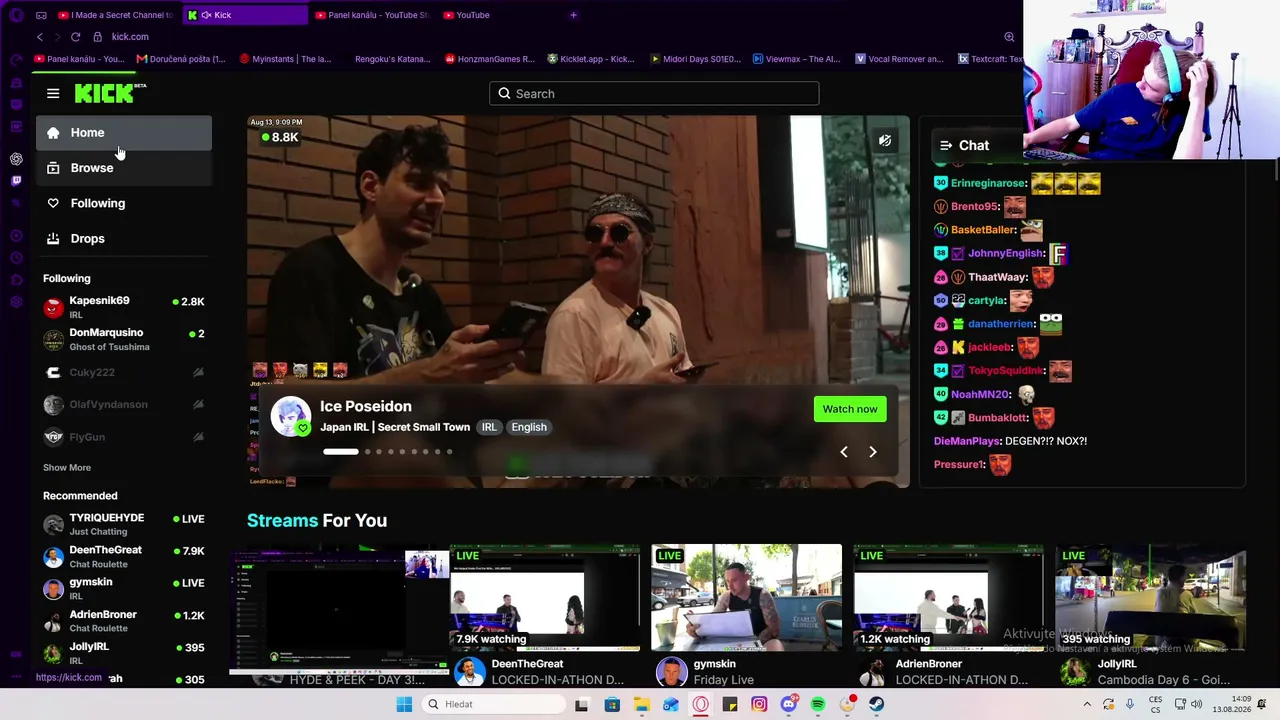This screenshot has height=720, width=1280.
Task: Open the 'Doručená pošta' Gmail bookmark
Action: point(181,59)
